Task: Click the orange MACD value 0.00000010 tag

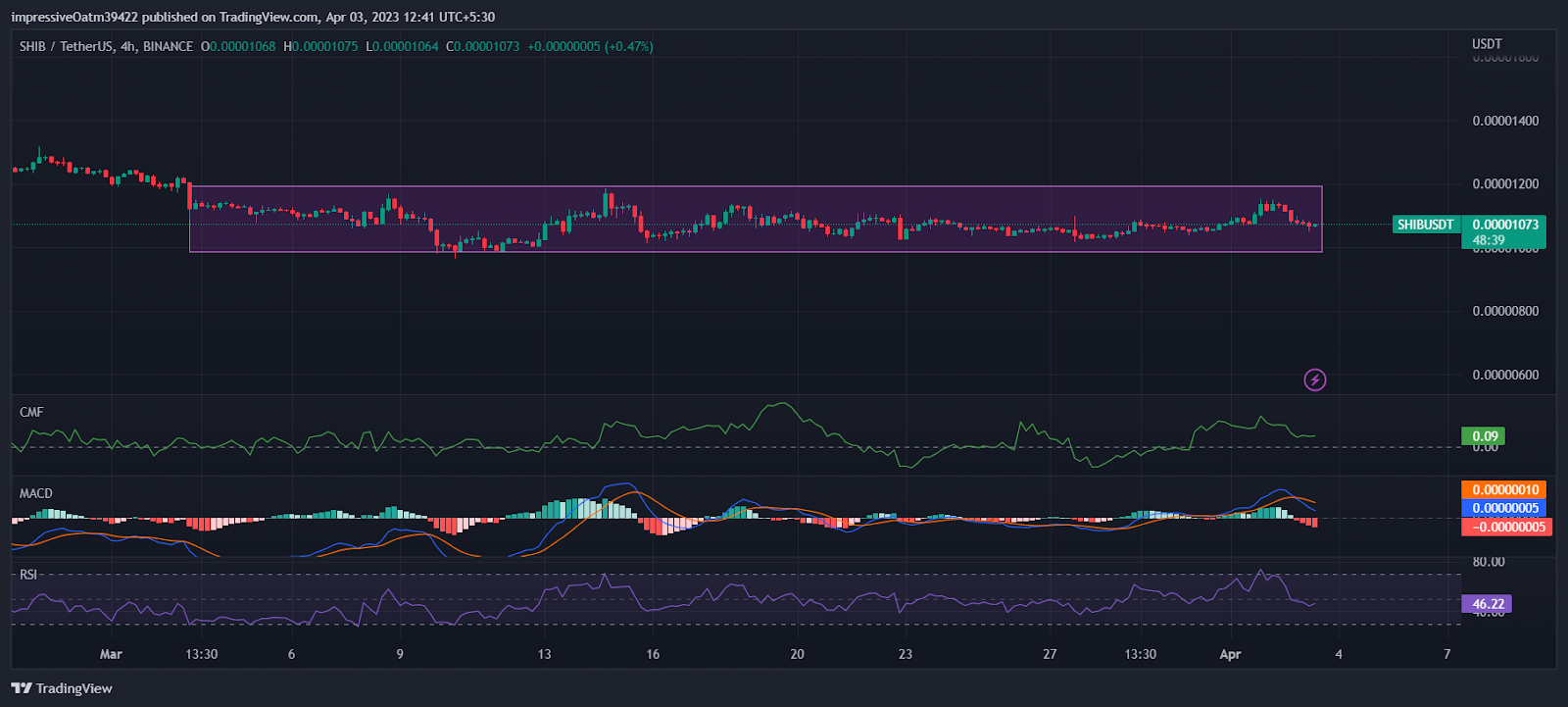Action: (1504, 489)
